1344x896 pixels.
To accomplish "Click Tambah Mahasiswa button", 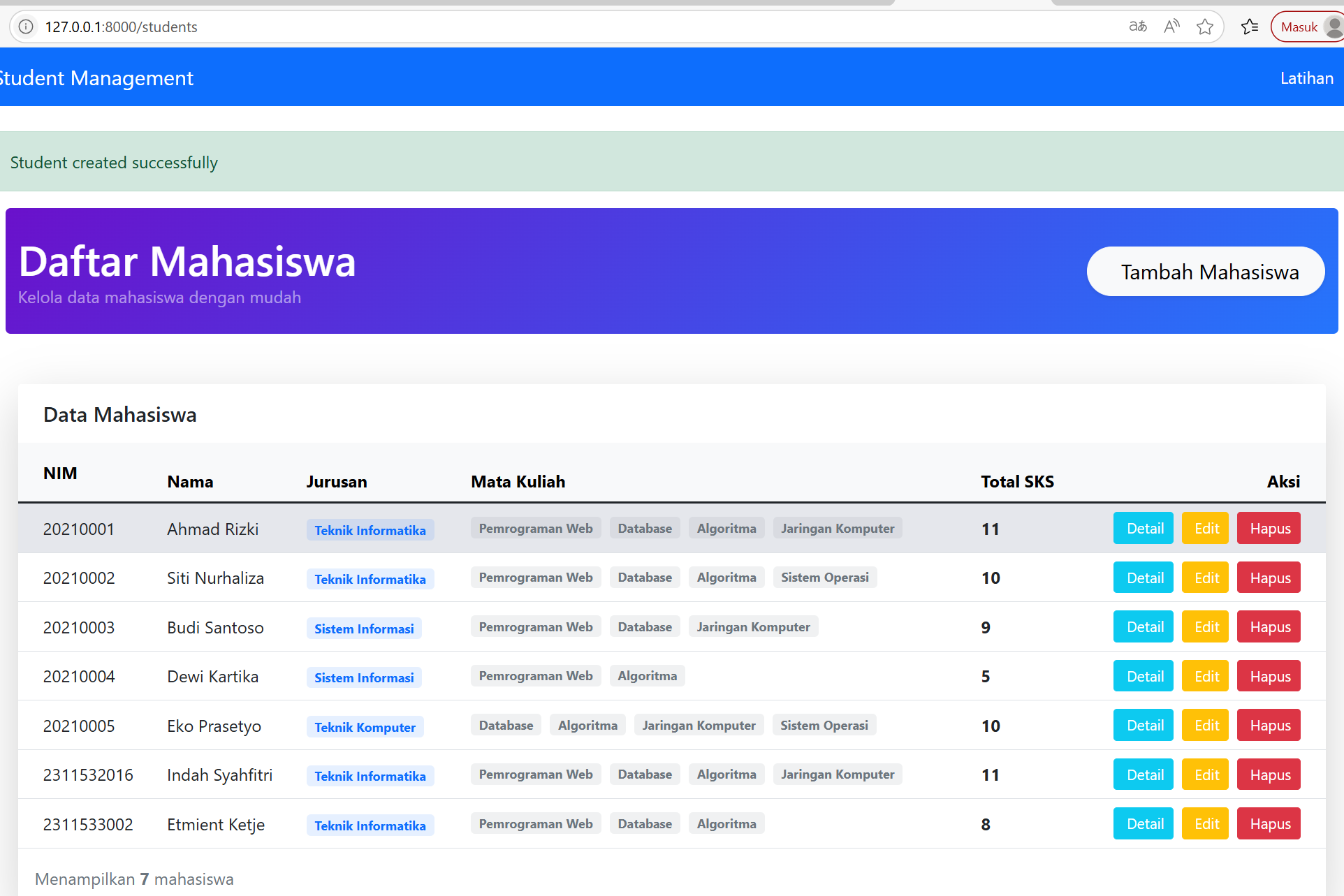I will coord(1205,272).
